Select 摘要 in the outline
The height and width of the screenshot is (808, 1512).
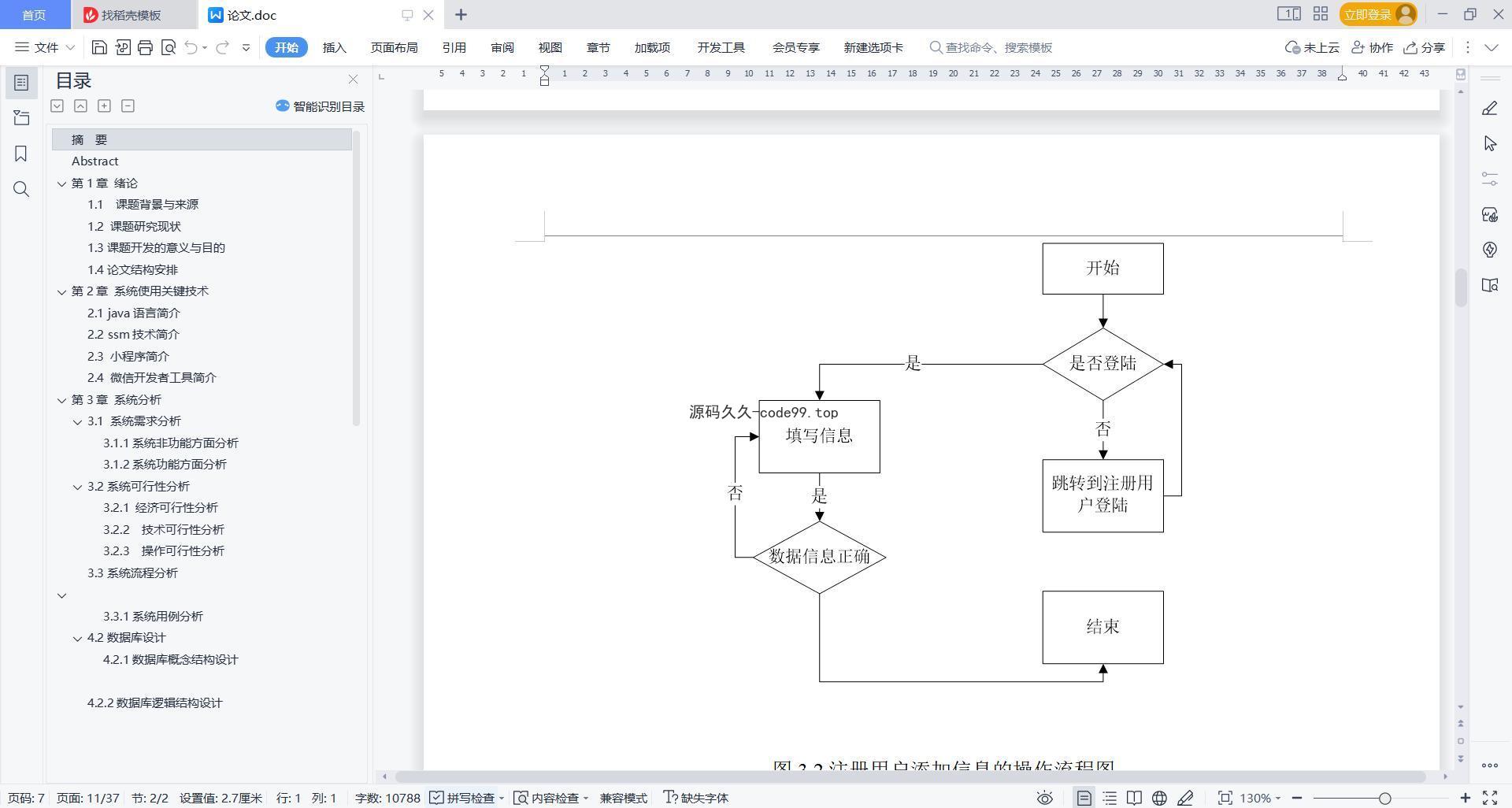[202, 139]
